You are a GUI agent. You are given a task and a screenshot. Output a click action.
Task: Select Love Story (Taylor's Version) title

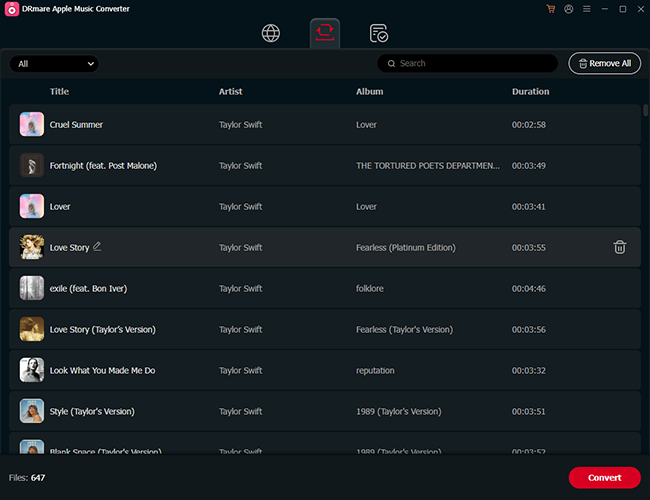103,330
